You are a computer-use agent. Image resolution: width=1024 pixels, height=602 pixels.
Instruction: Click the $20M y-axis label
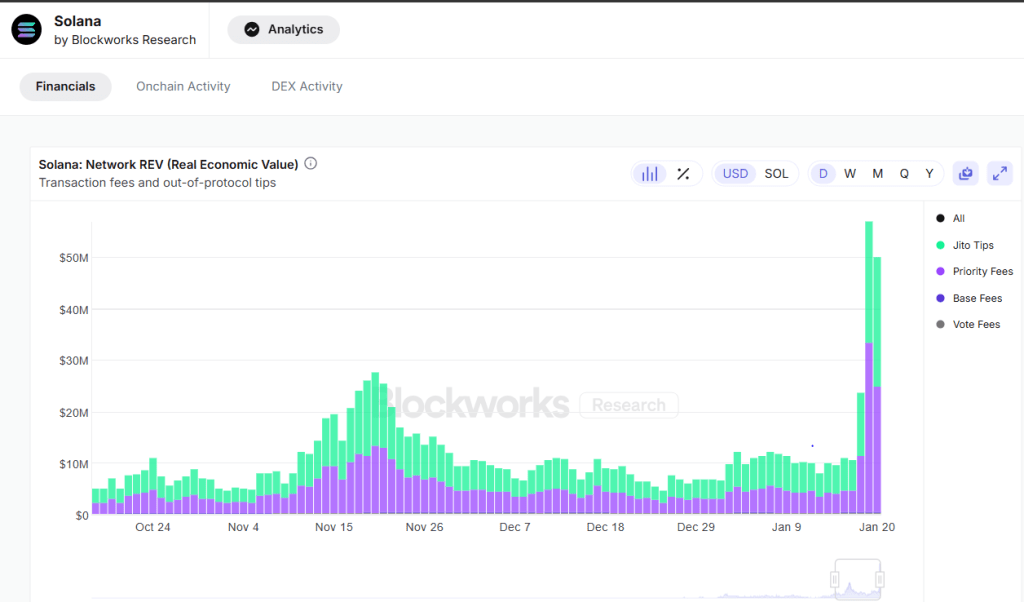click(x=74, y=413)
